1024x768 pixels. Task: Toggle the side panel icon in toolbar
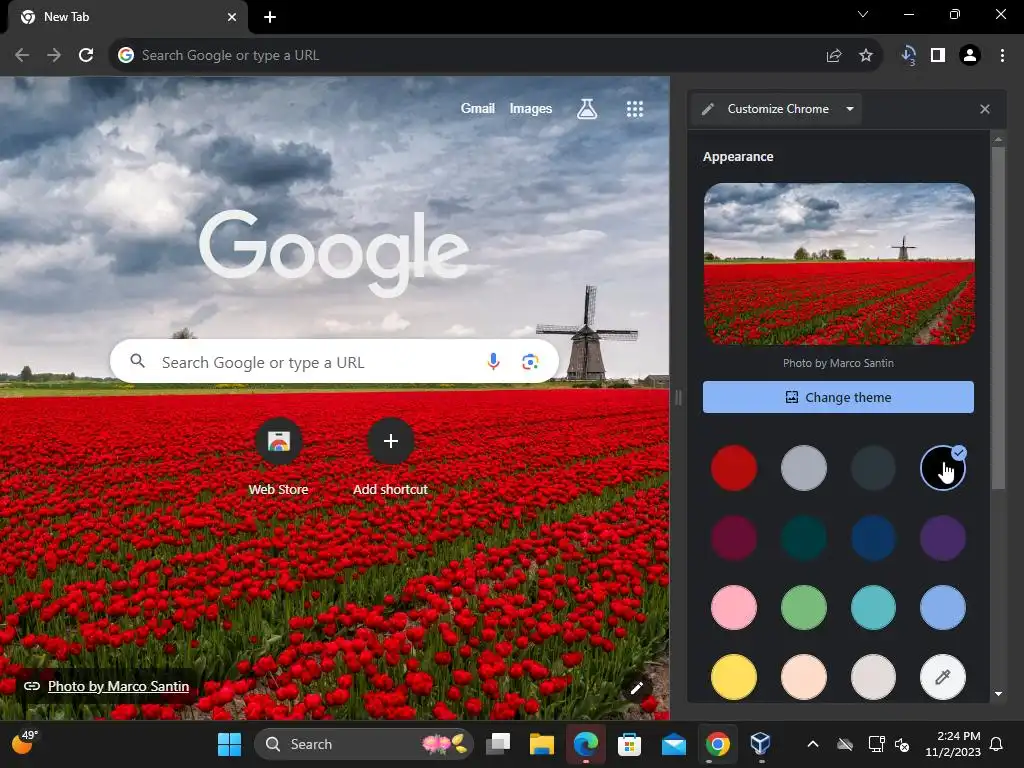938,56
